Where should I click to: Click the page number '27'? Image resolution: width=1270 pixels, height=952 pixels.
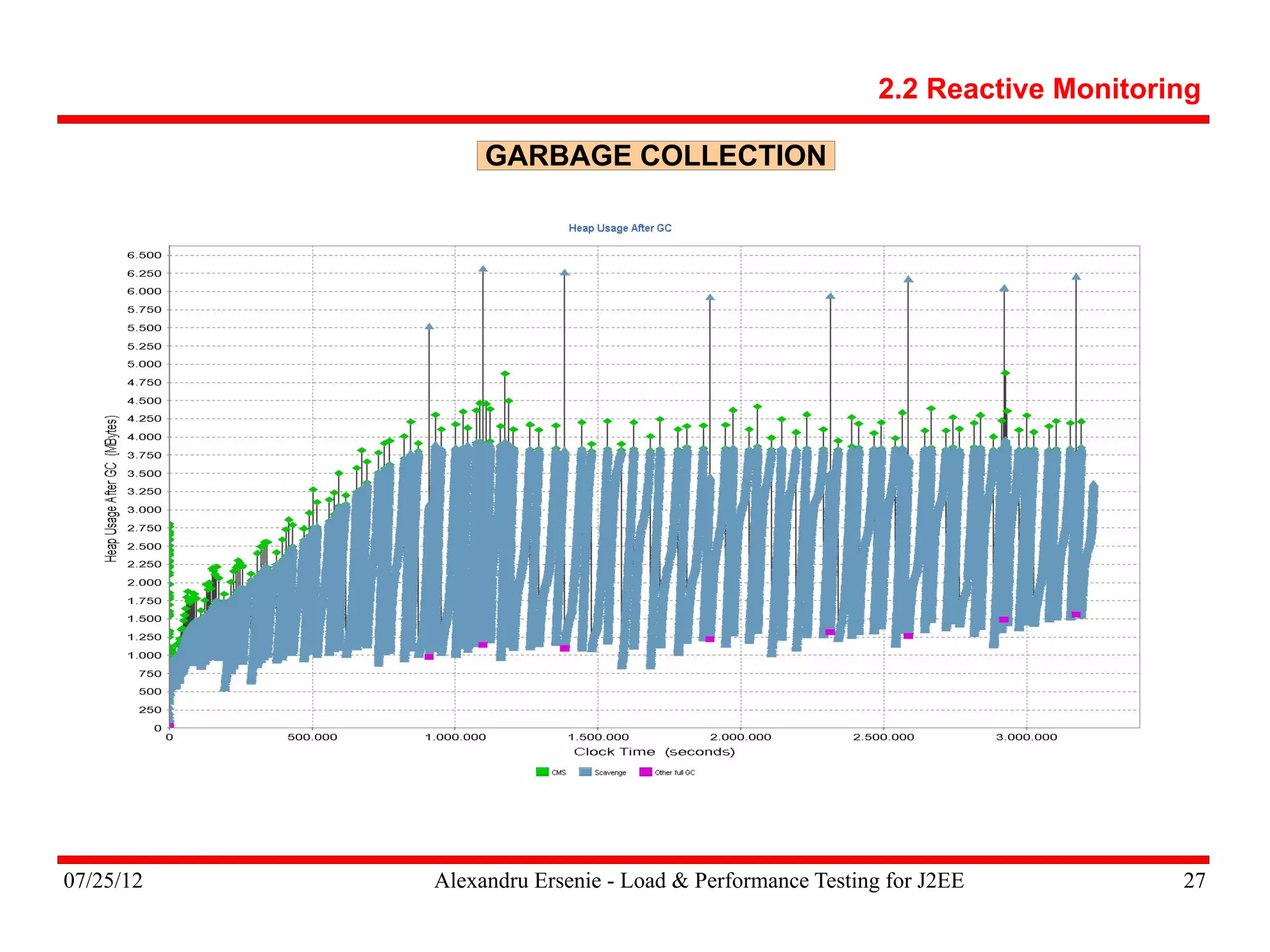point(1194,881)
